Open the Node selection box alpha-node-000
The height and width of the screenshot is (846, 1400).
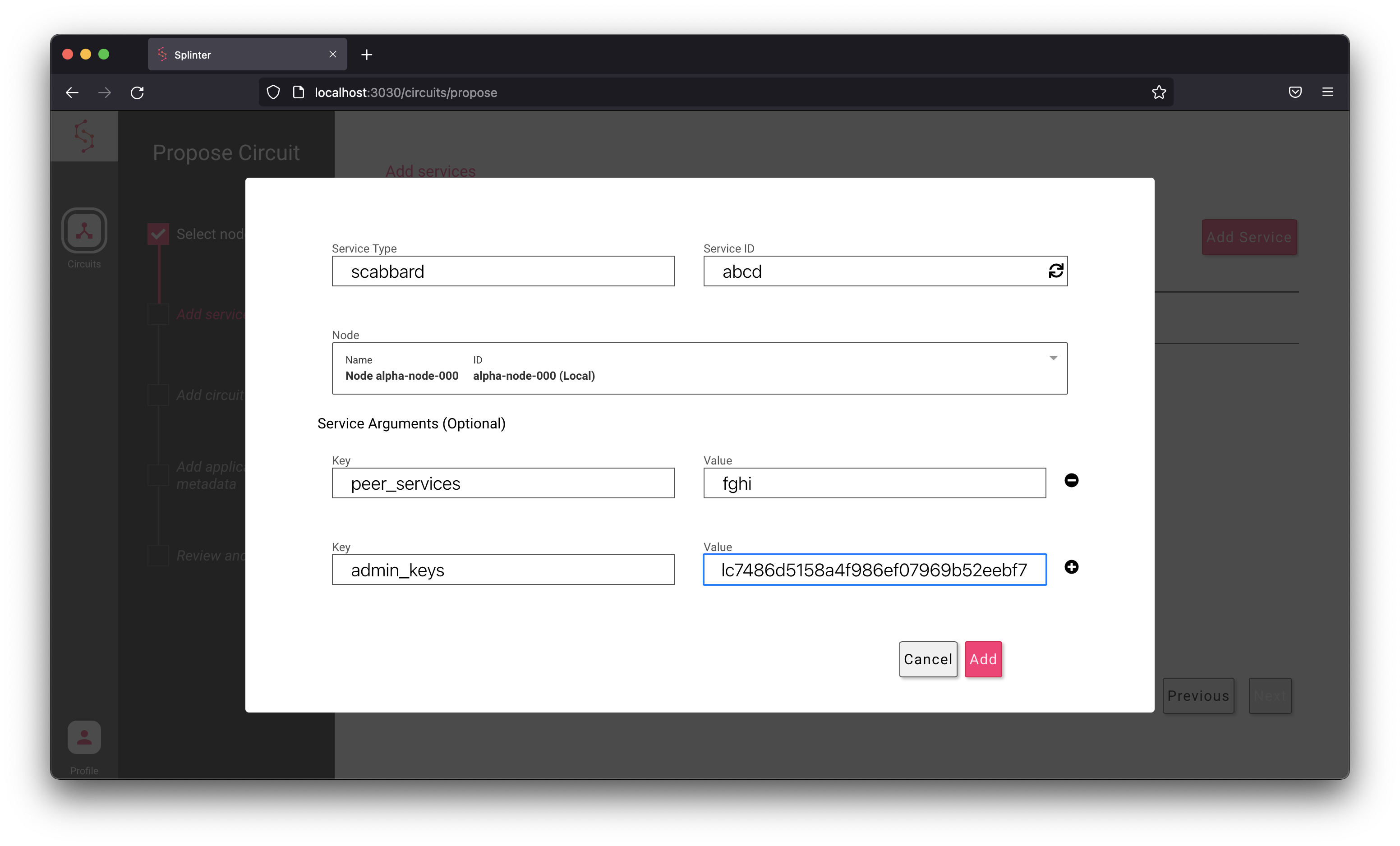tap(700, 368)
